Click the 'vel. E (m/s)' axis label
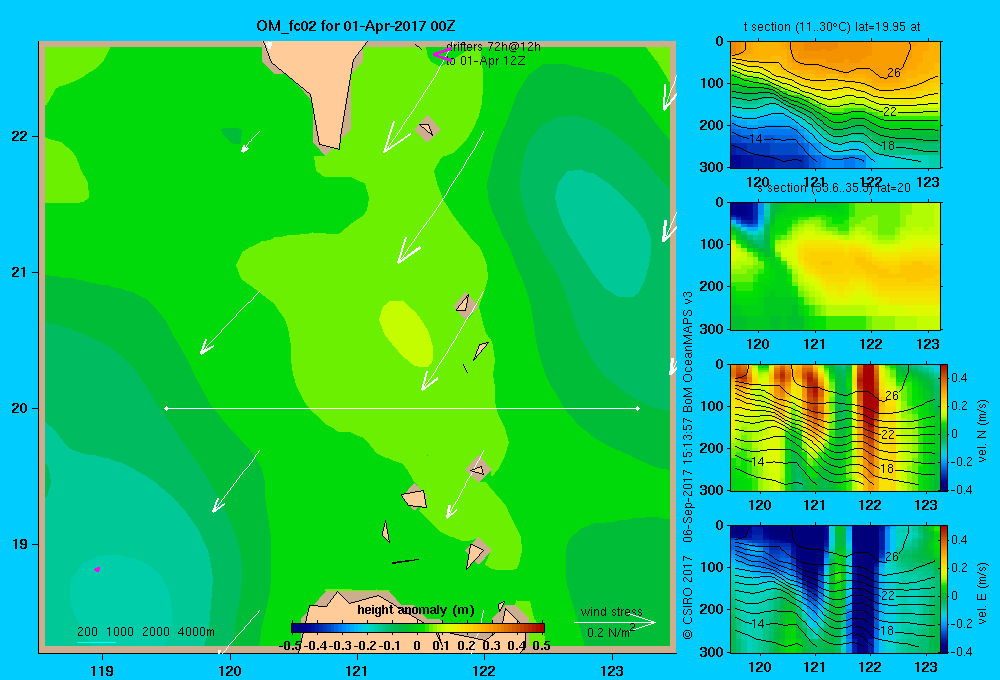The width and height of the screenshot is (1000, 680). (x=982, y=592)
